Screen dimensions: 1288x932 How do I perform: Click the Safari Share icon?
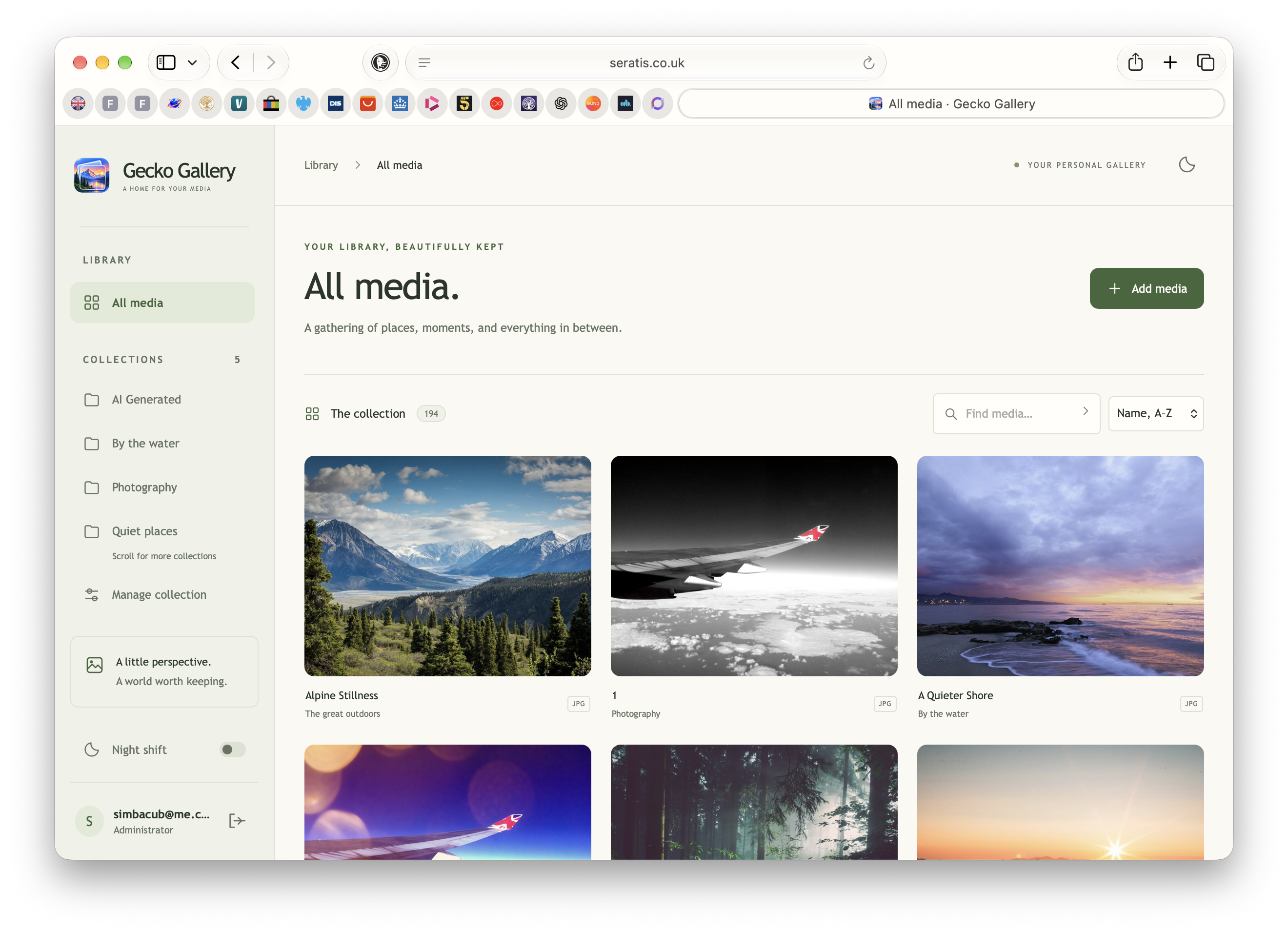coord(1135,62)
